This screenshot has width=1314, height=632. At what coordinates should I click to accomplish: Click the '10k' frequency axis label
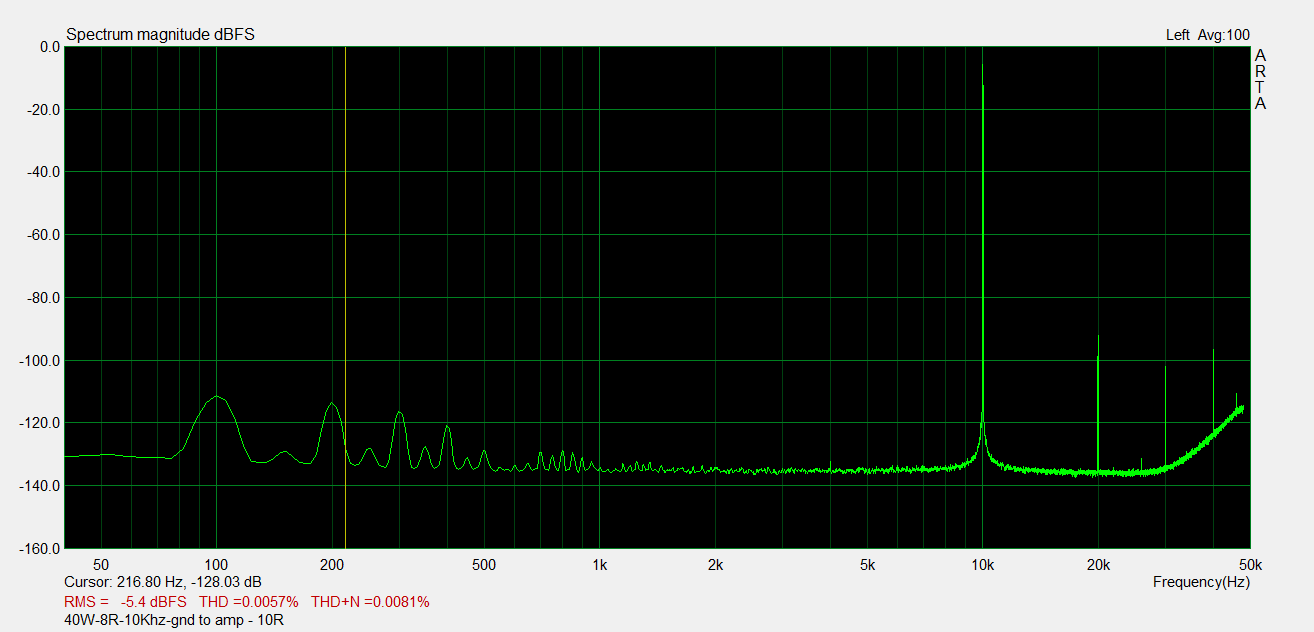tap(982, 564)
